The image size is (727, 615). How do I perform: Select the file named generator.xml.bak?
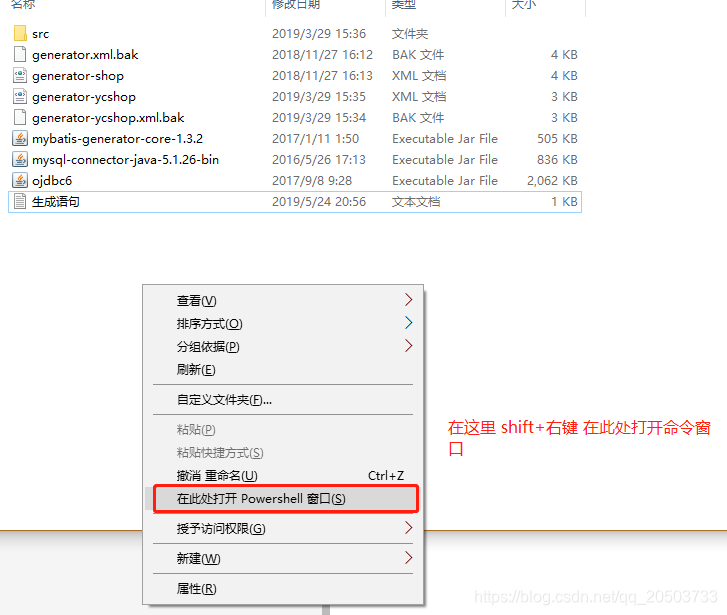pyautogui.click(x=85, y=55)
